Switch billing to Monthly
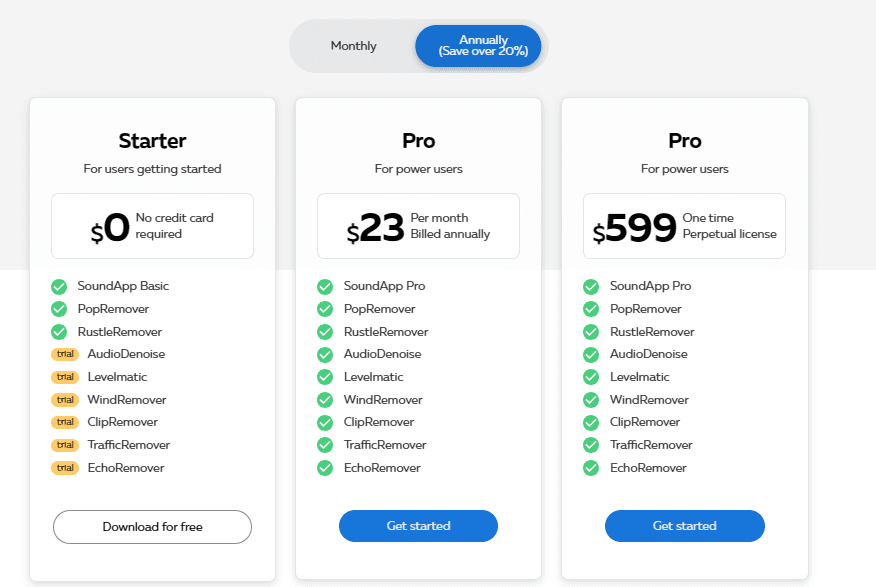Image resolution: width=876 pixels, height=587 pixels. click(353, 46)
